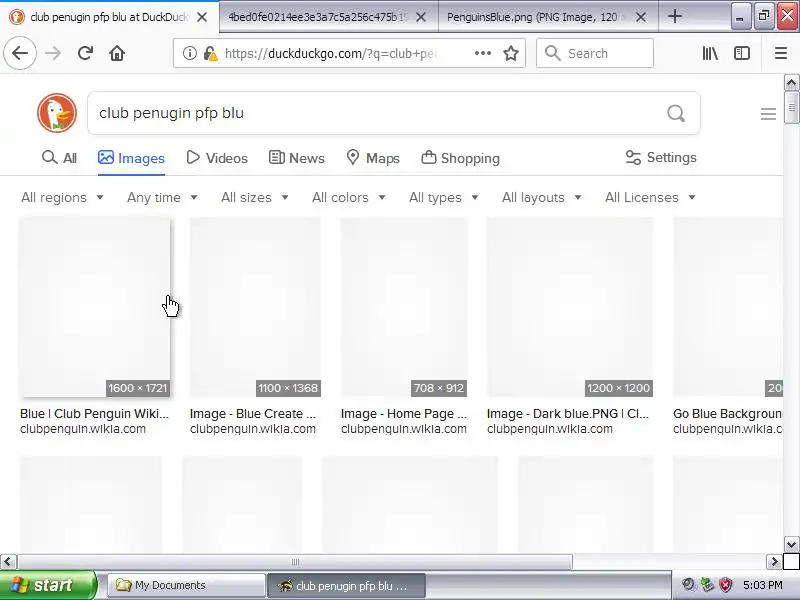Switch to Shopping results
The width and height of the screenshot is (800, 600).
460,158
